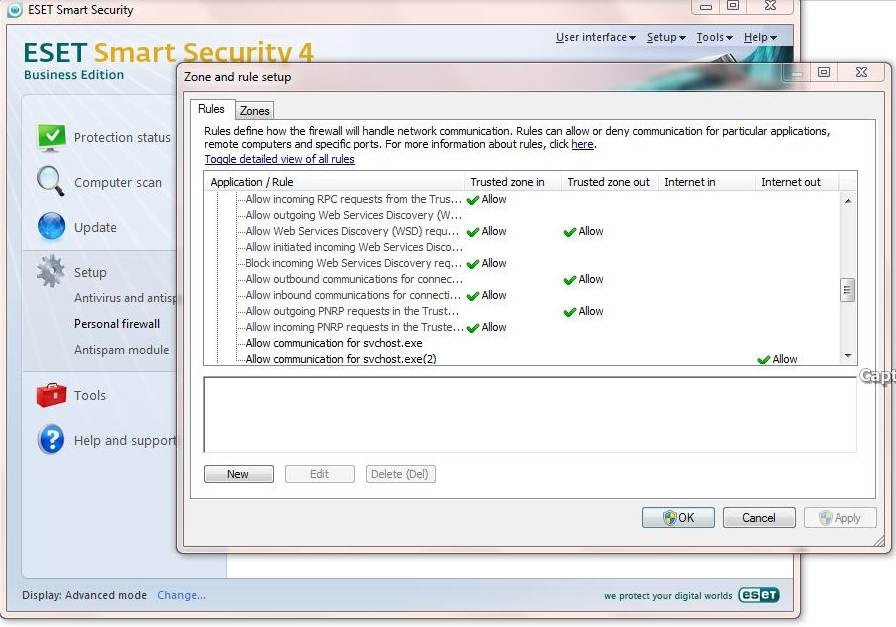Confirm with the OK button

click(678, 517)
